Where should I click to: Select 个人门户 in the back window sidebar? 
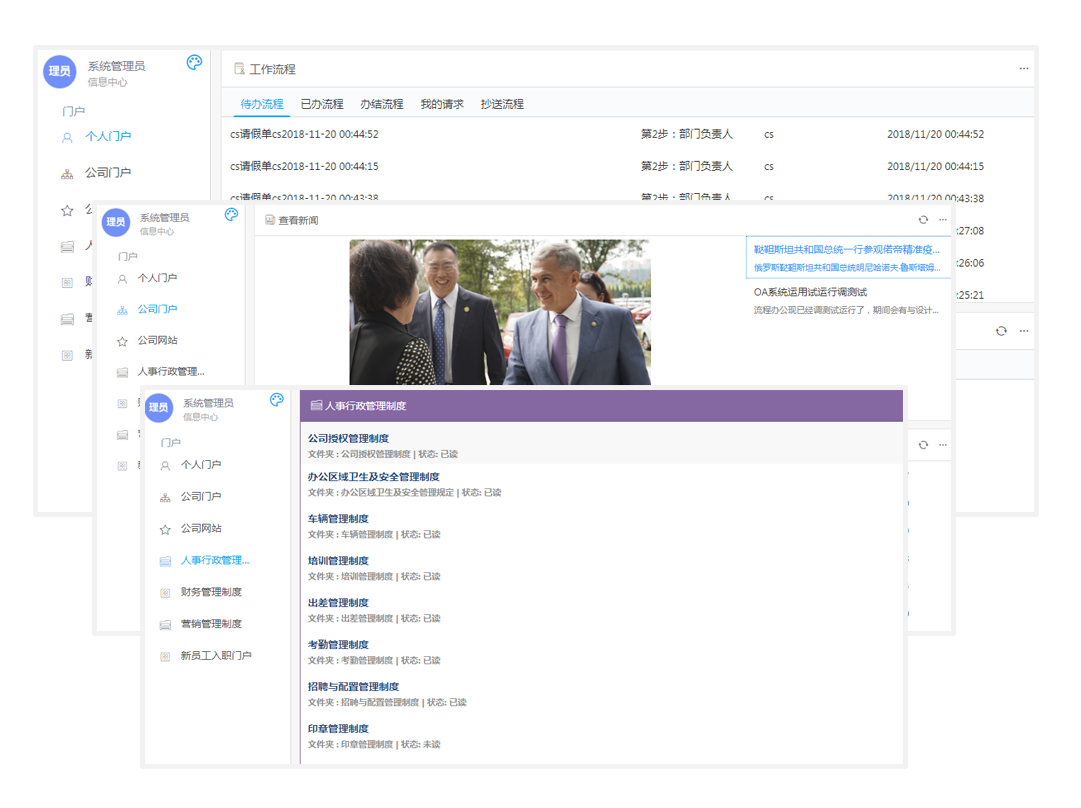click(x=108, y=137)
